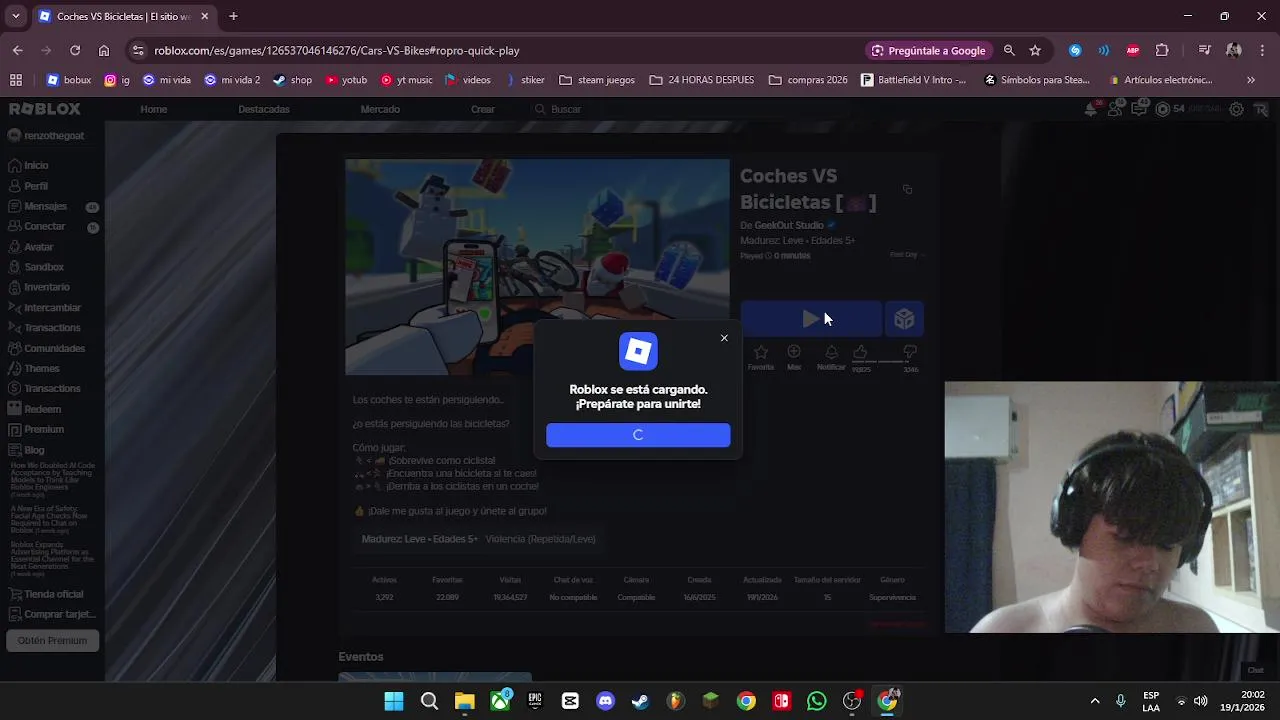
Task: Open the compras 2026 bookmark folder
Action: pos(808,80)
